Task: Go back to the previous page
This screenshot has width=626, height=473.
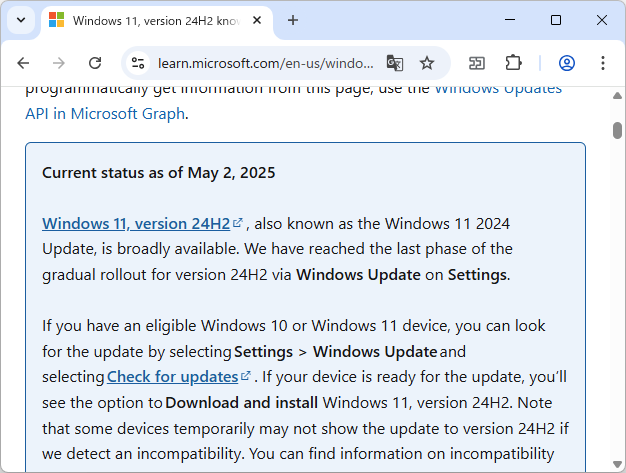Action: (23, 63)
